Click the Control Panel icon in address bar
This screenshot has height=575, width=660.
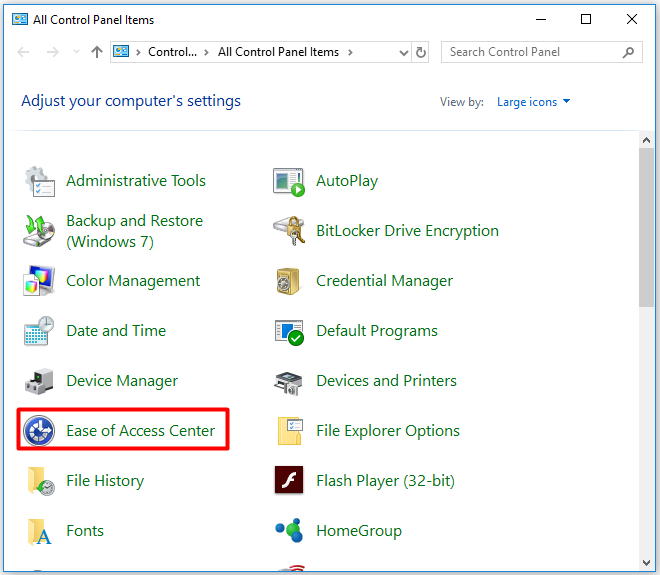121,52
